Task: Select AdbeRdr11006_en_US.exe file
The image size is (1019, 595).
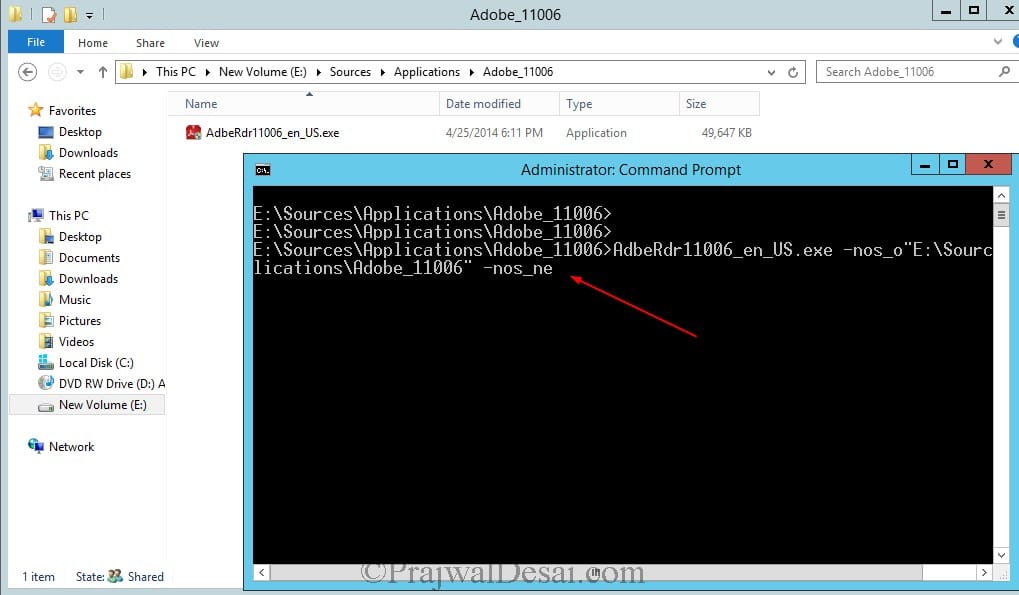Action: pos(272,133)
